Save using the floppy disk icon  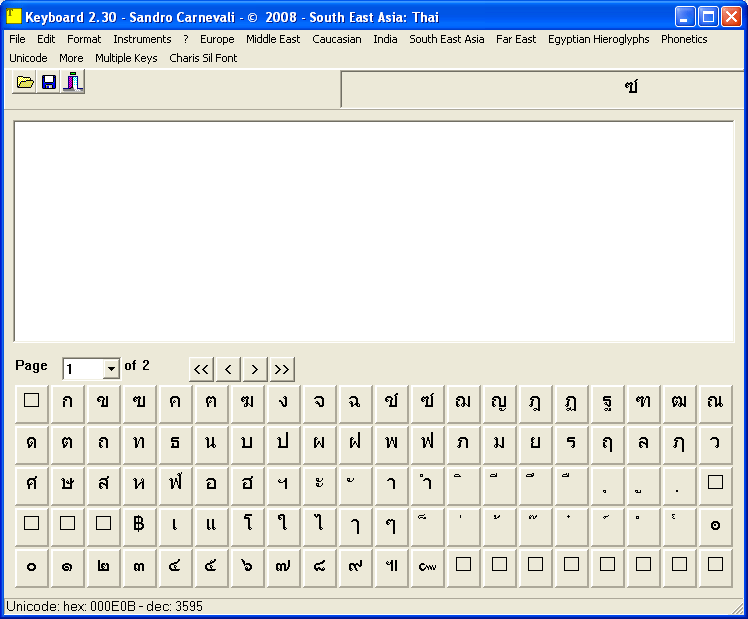(x=49, y=82)
